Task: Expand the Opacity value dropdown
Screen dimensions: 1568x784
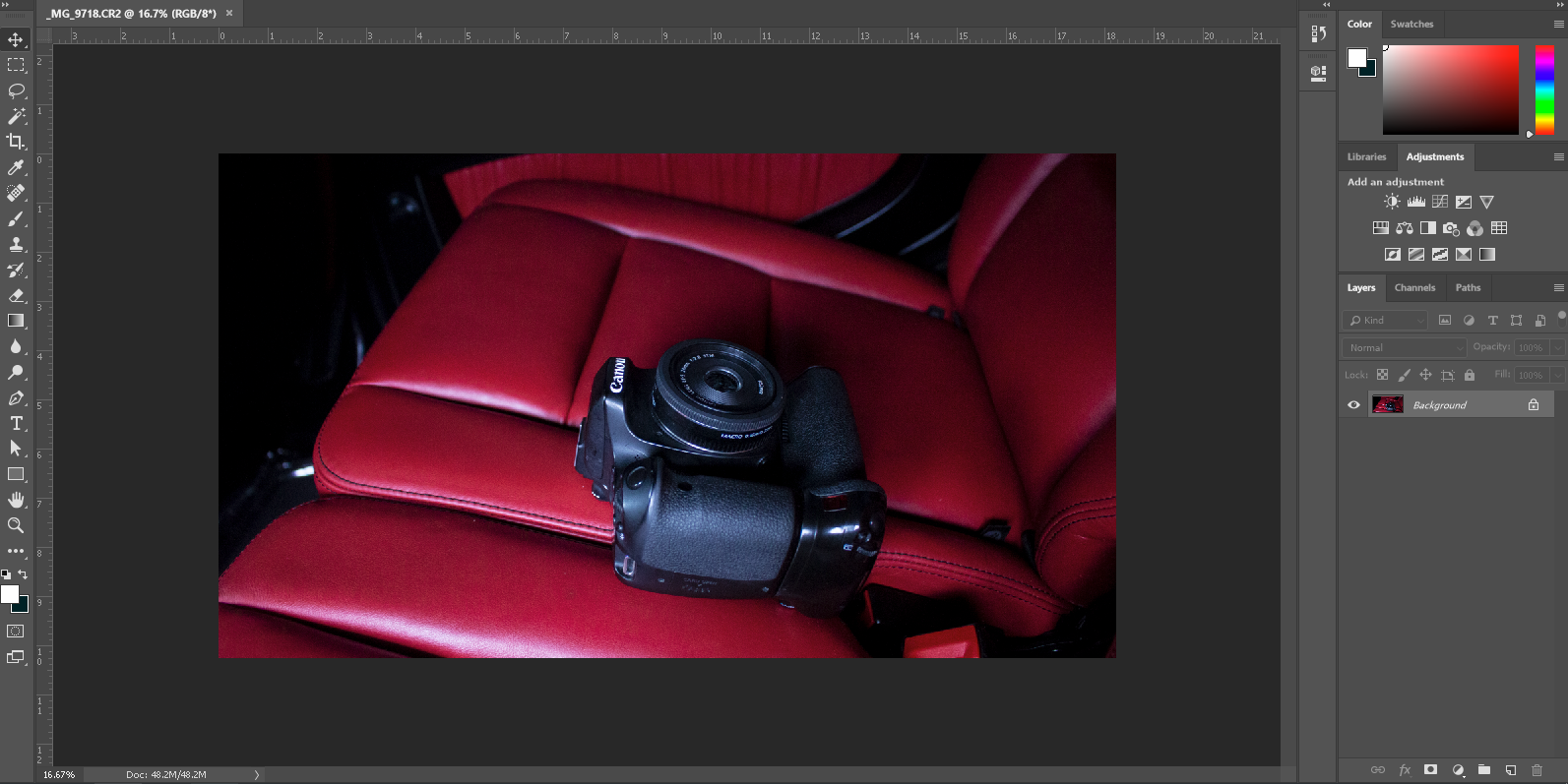Action: [x=1556, y=347]
